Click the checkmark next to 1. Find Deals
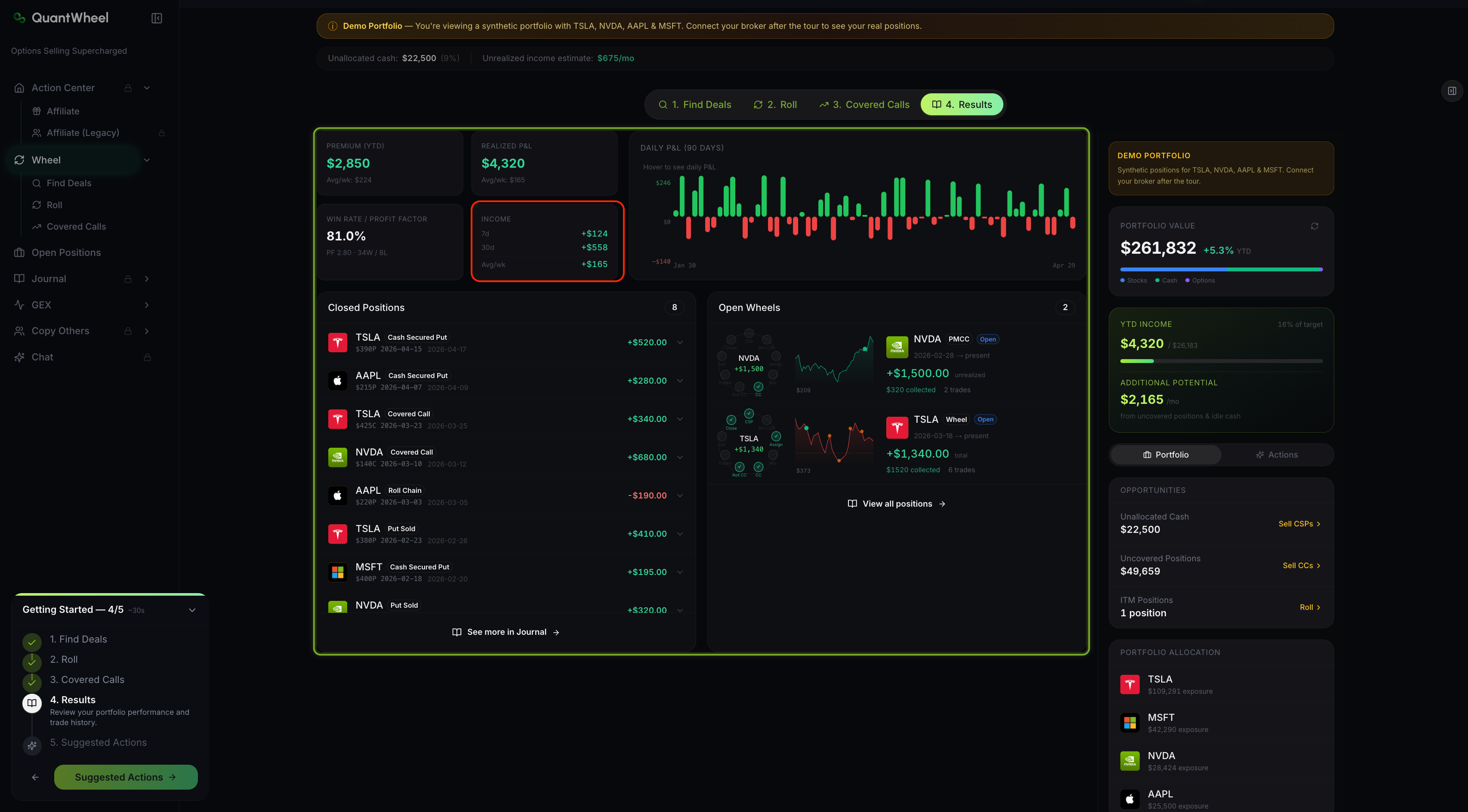1468x812 pixels. pyautogui.click(x=32, y=642)
